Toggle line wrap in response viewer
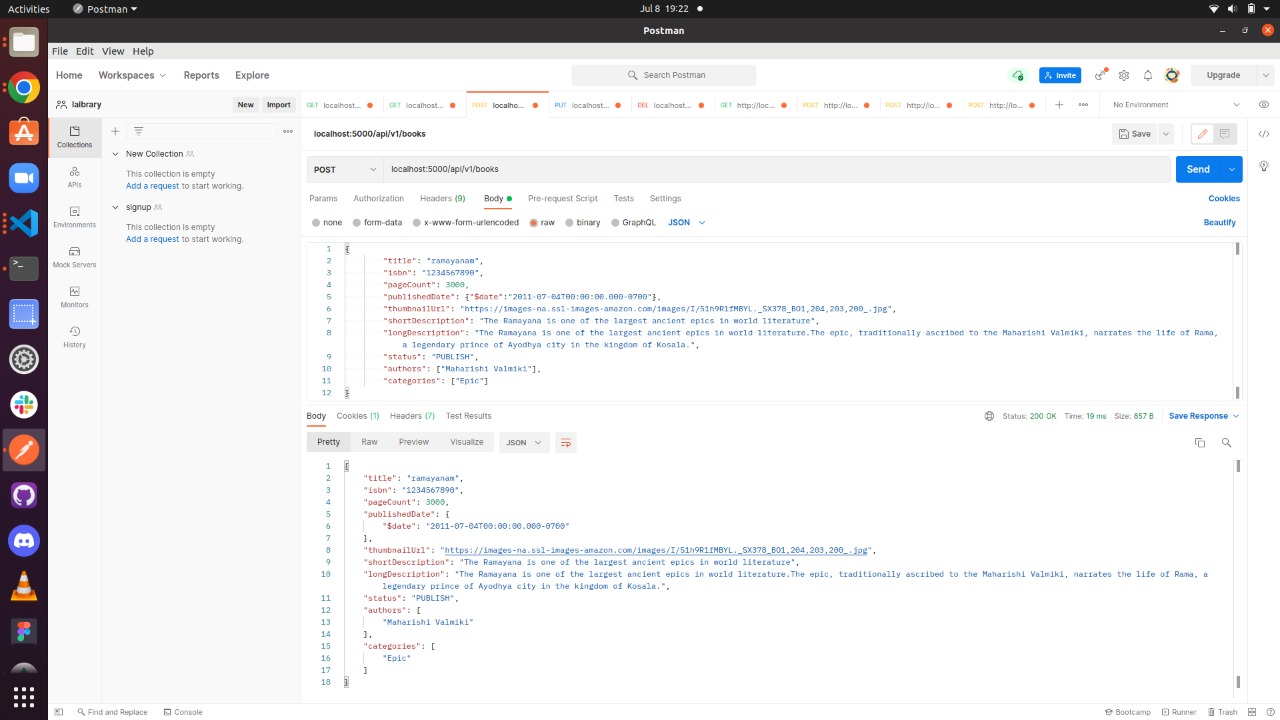 click(565, 442)
